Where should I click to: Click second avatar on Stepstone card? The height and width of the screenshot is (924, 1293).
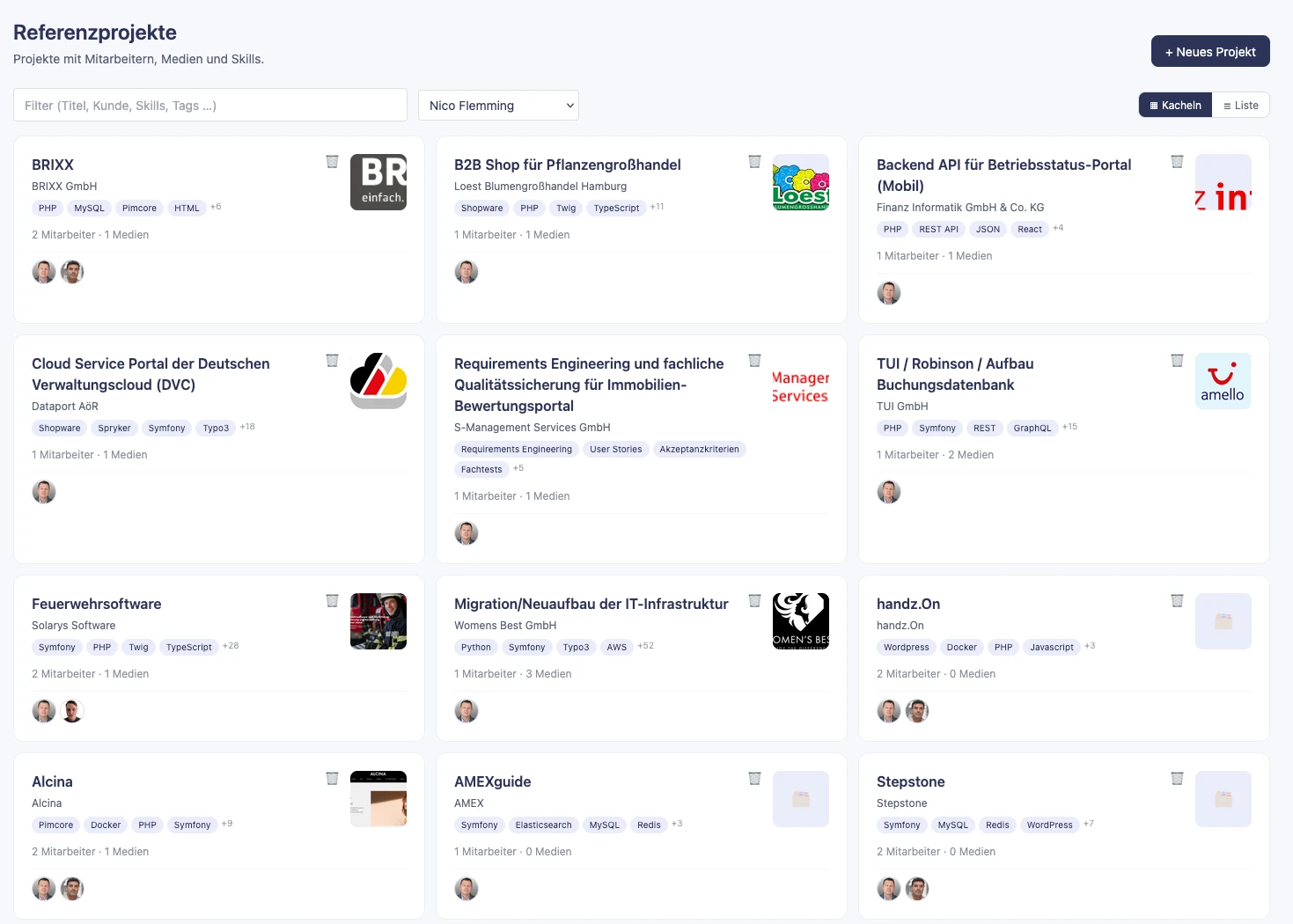pos(917,889)
